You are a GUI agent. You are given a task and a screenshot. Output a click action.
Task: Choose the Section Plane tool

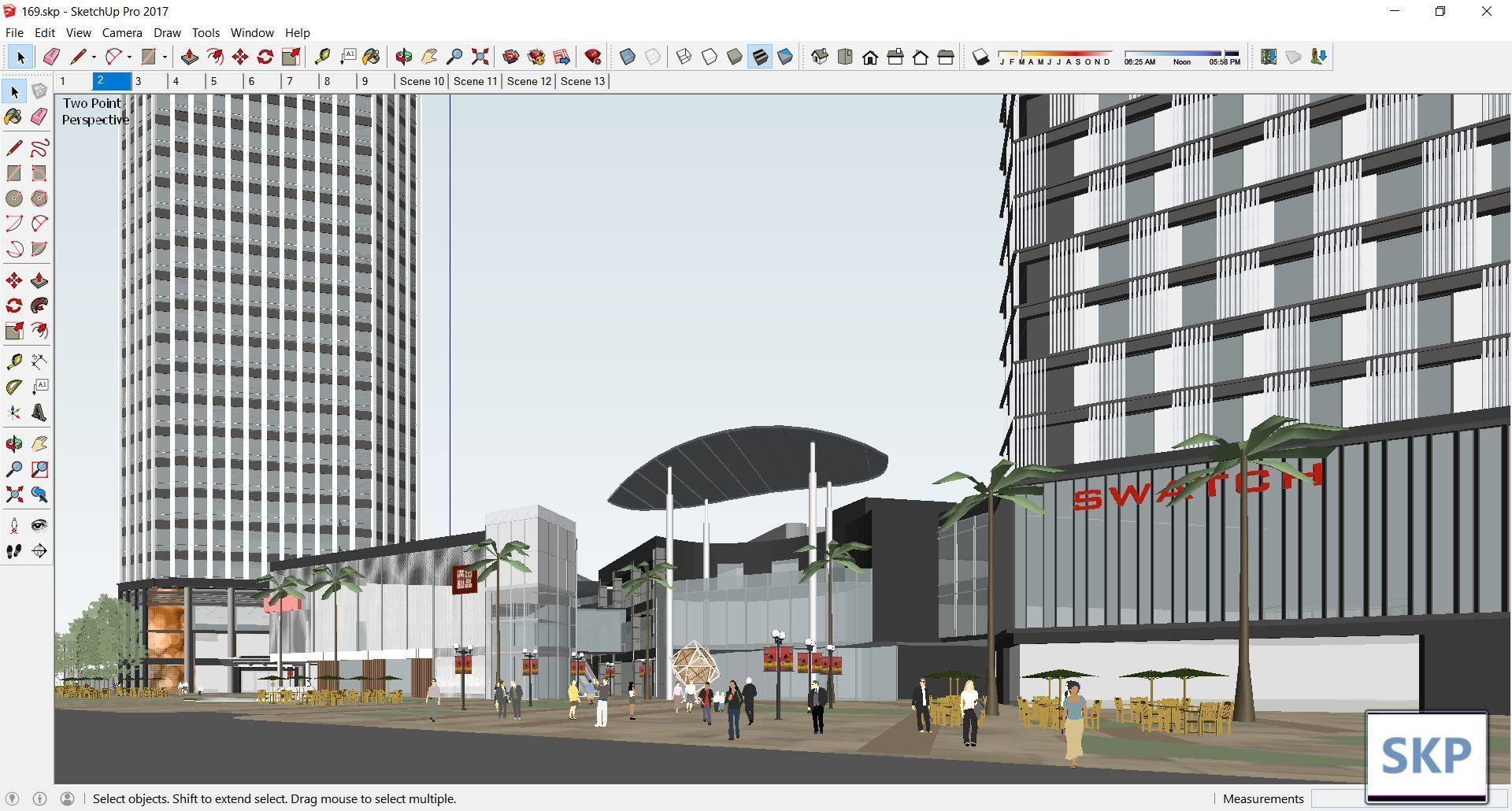pos(39,551)
